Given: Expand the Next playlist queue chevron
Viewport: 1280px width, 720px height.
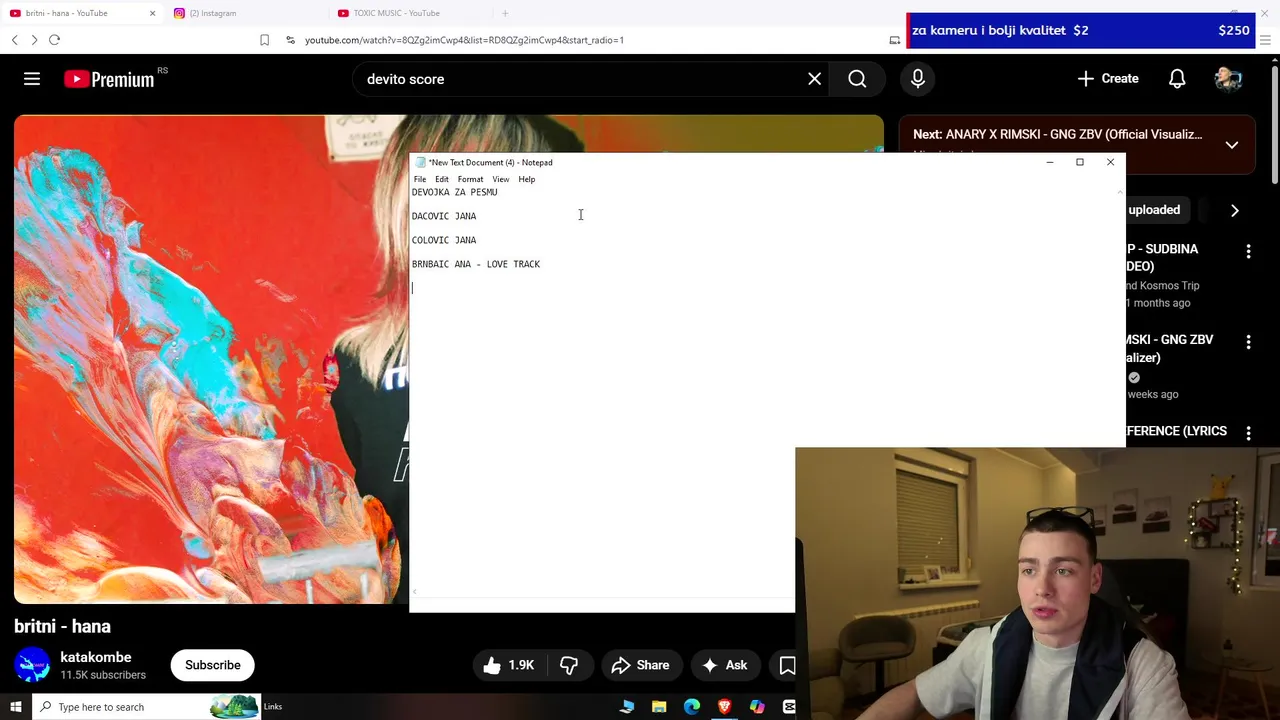Looking at the screenshot, I should click(x=1232, y=145).
